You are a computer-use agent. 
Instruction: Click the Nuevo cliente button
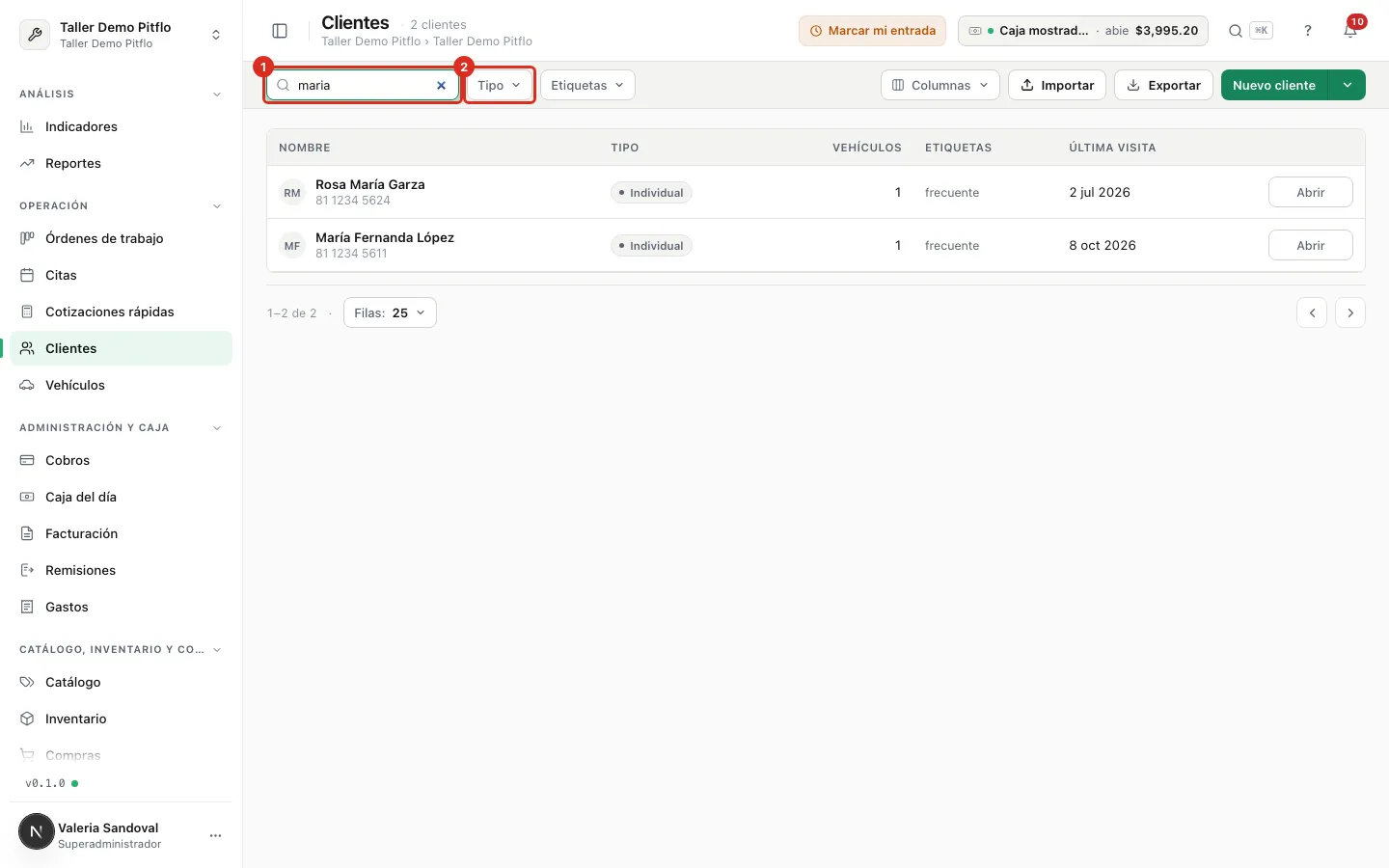point(1274,85)
